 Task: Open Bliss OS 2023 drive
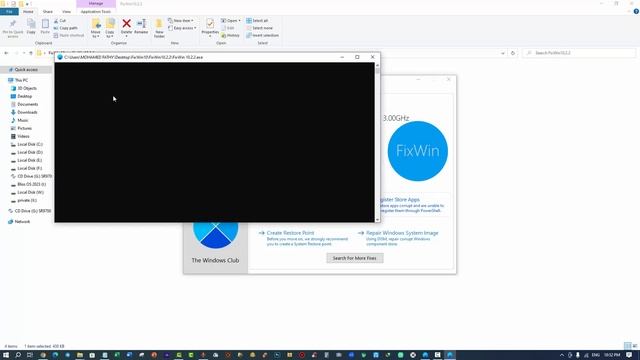pos(31,184)
